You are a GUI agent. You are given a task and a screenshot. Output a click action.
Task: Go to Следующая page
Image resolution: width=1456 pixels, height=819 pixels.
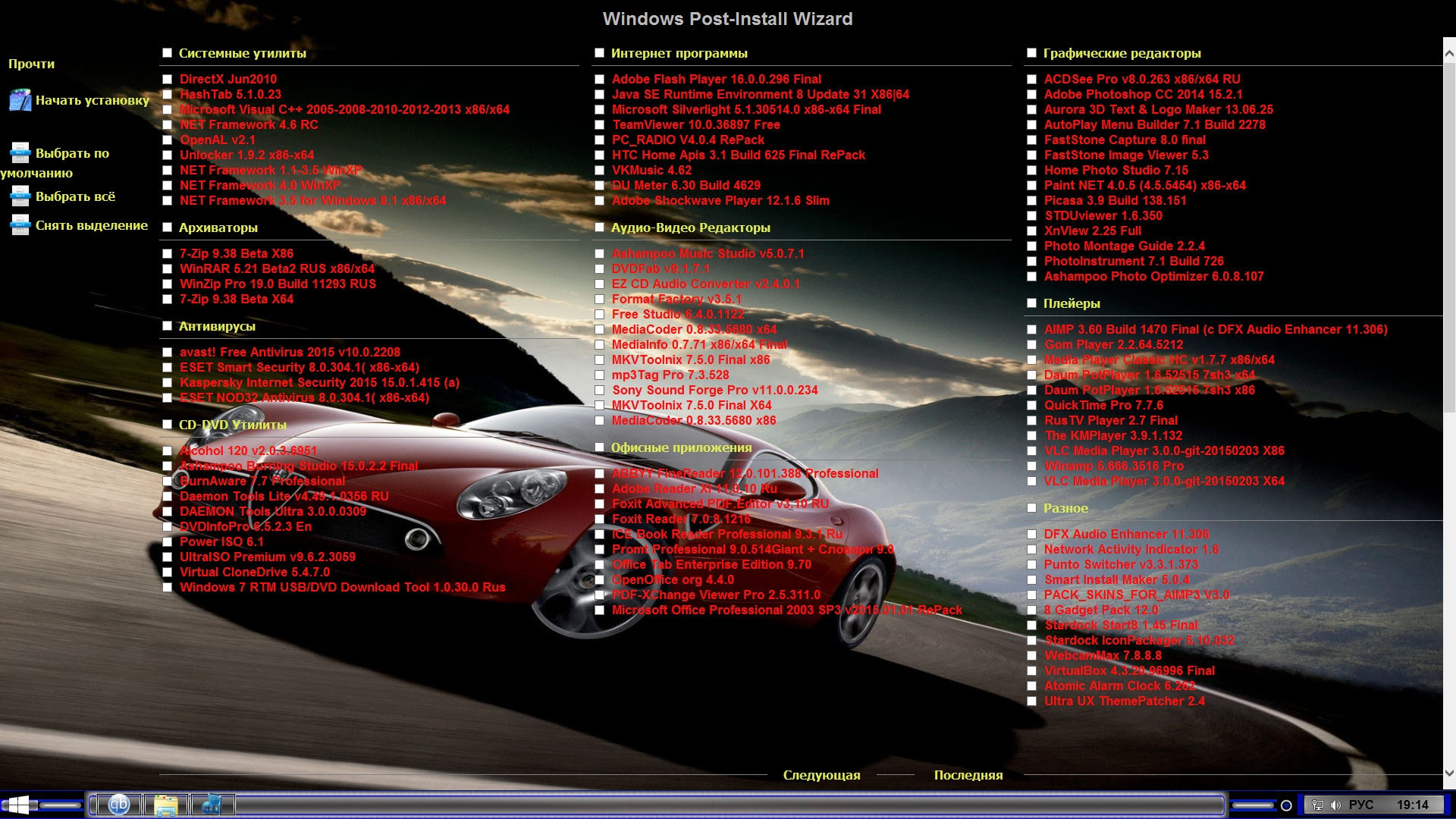pos(821,775)
